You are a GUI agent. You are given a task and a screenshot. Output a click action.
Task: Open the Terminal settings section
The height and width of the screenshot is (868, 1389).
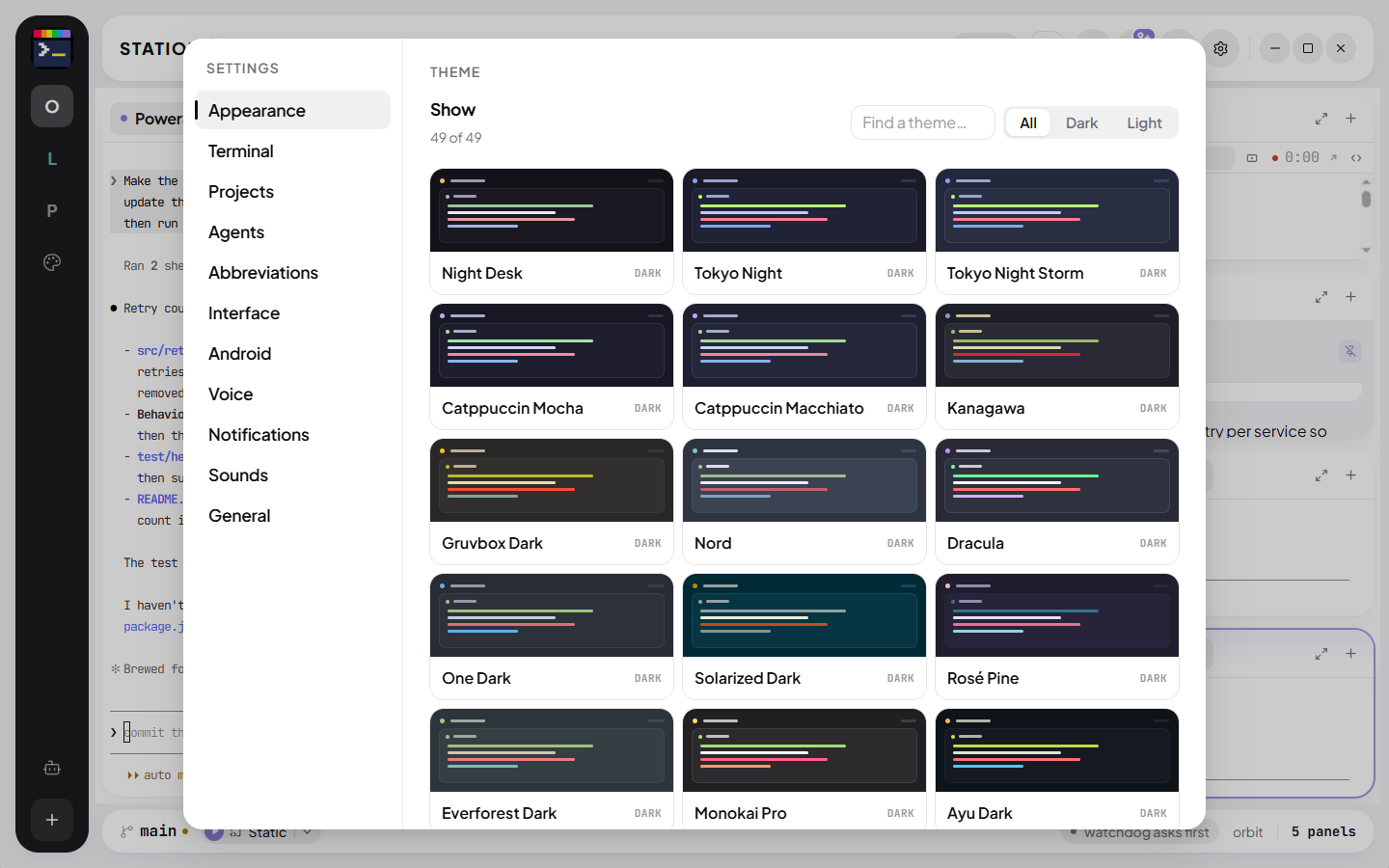click(x=293, y=151)
